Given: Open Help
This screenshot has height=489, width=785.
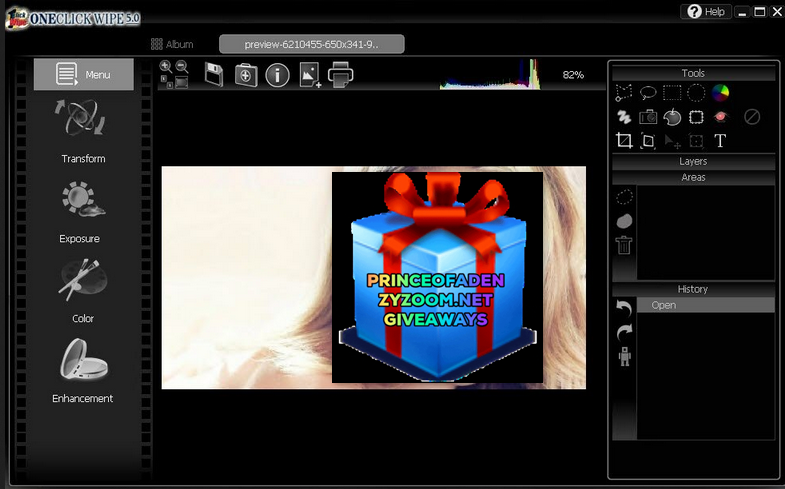Looking at the screenshot, I should tap(706, 12).
